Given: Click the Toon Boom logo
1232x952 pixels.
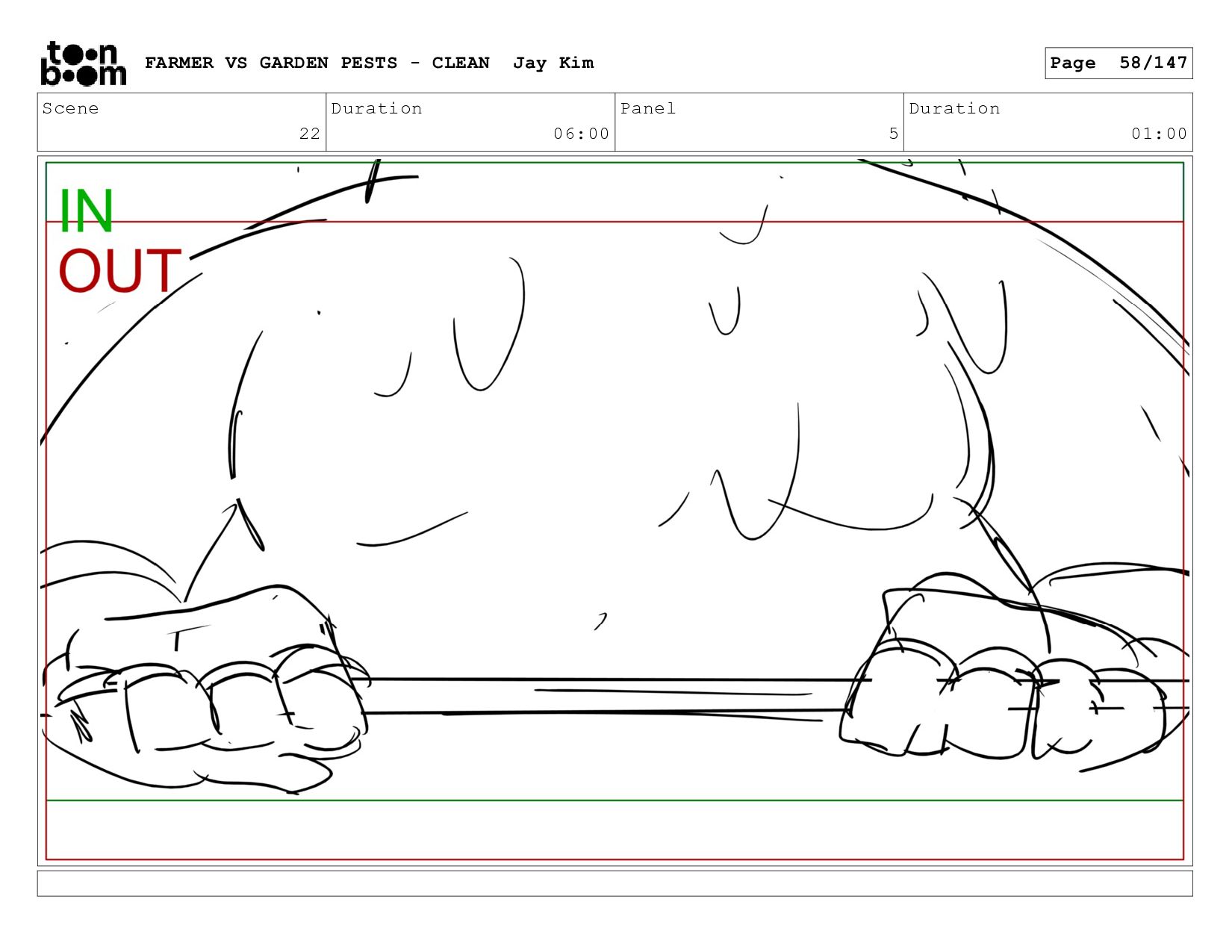Looking at the screenshot, I should [83, 63].
